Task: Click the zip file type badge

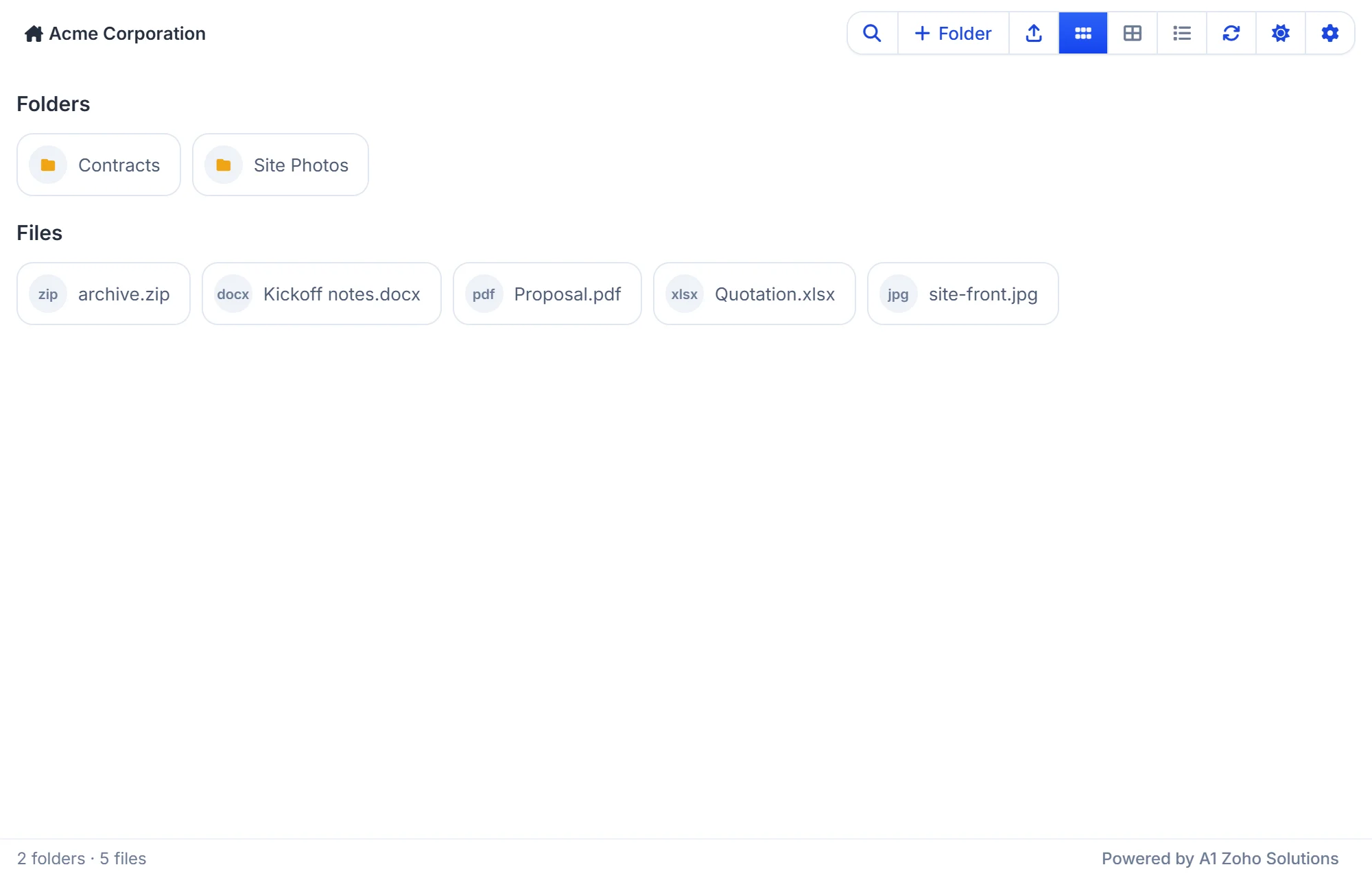Action: (48, 294)
